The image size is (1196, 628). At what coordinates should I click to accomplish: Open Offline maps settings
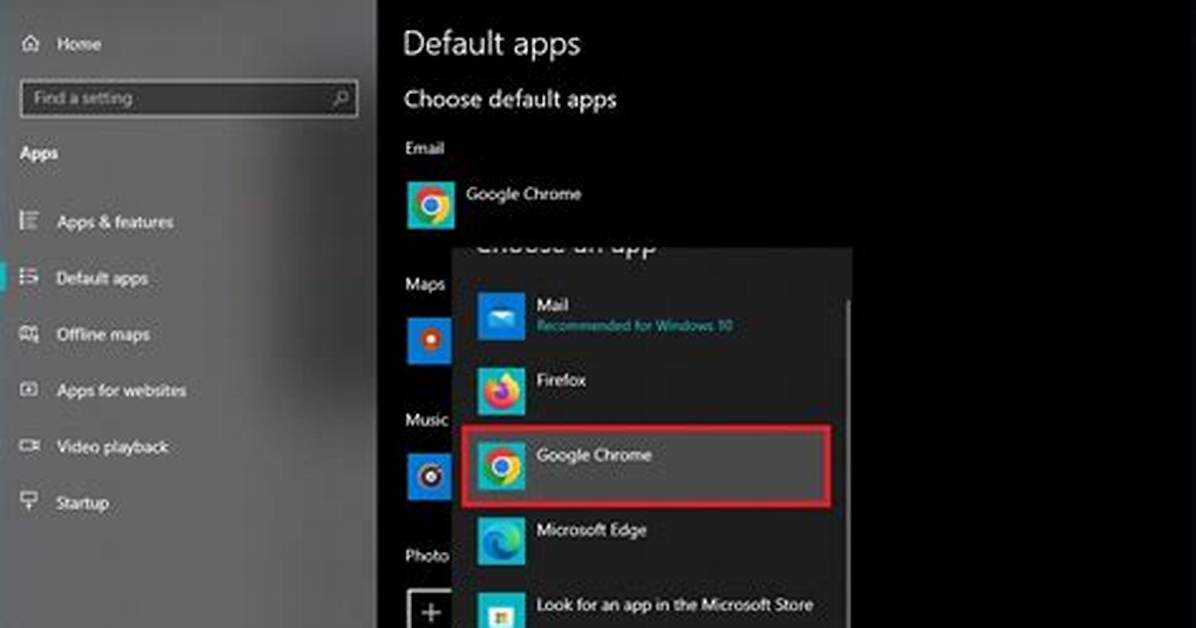(103, 334)
